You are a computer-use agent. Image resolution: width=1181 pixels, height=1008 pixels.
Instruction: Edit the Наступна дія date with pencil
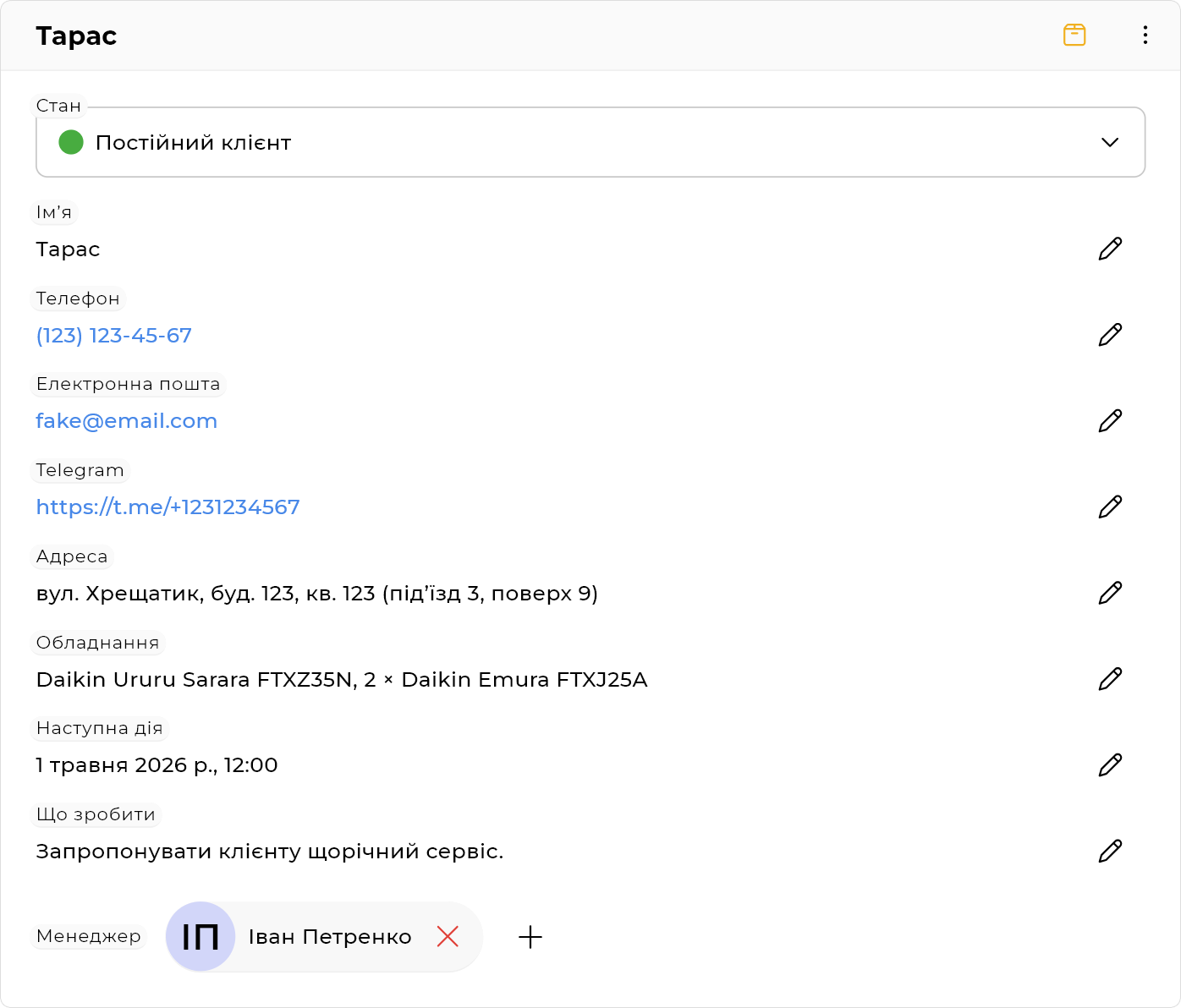[x=1110, y=765]
